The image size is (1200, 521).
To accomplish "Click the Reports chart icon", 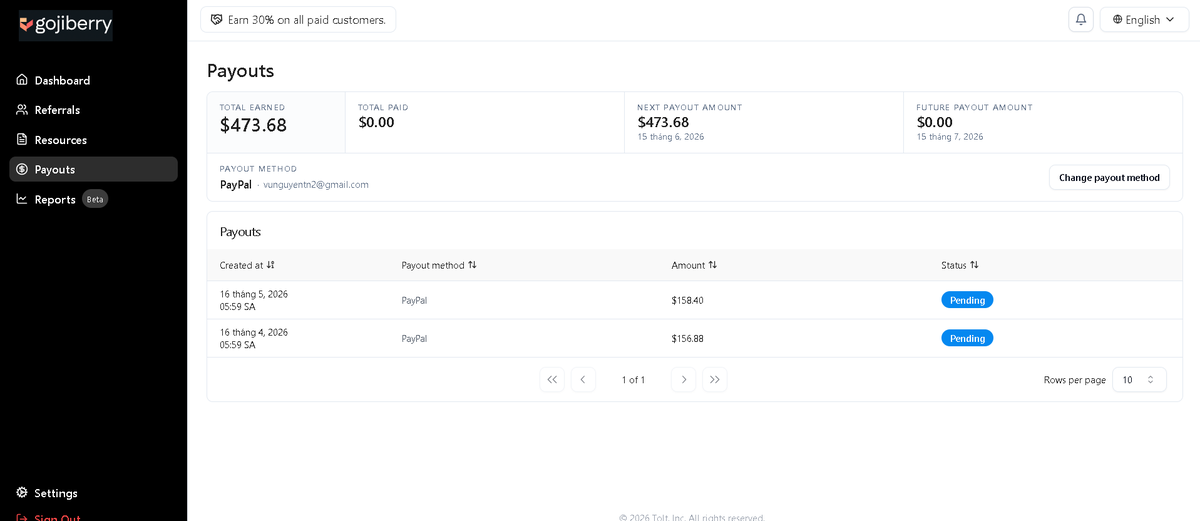I will coord(22,199).
